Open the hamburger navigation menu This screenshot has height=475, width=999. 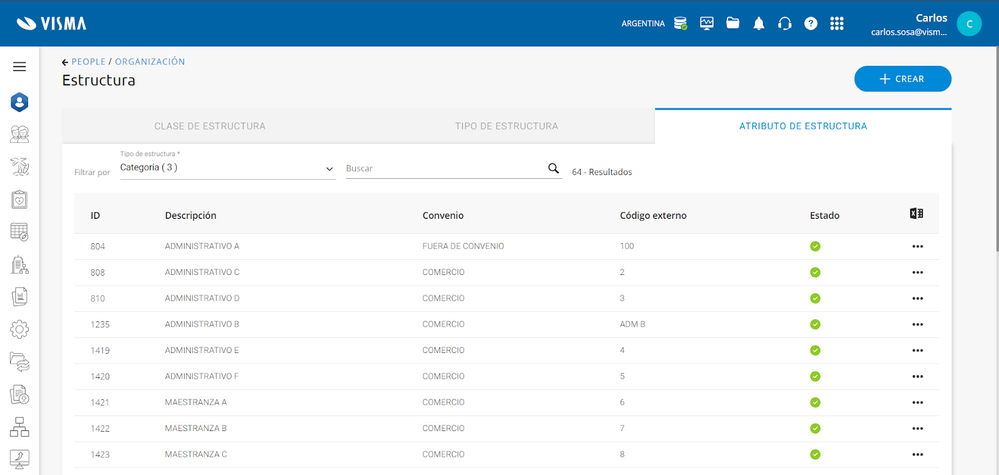point(19,67)
